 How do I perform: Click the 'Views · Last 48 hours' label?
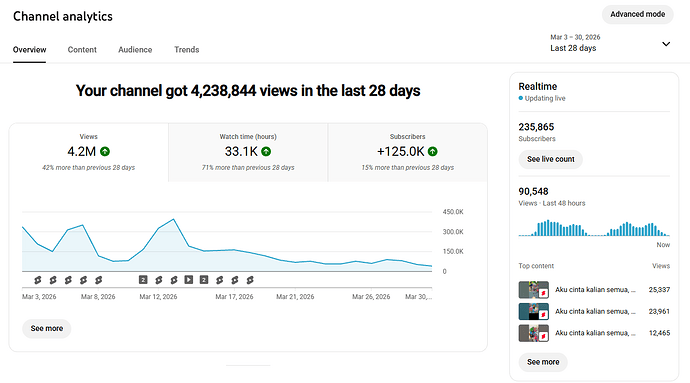[552, 203]
